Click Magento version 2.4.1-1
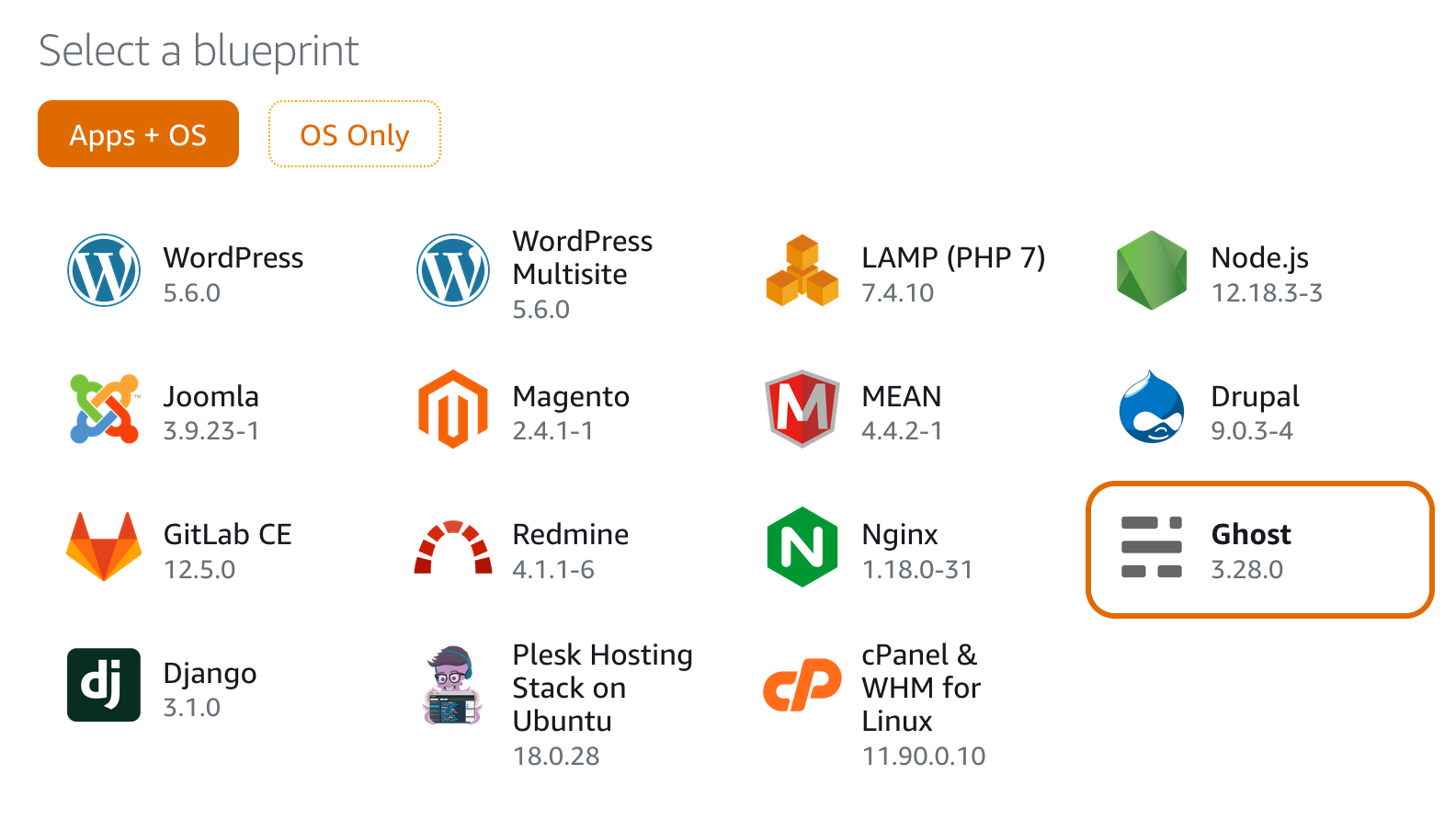Image resolution: width=1456 pixels, height=820 pixels. click(x=553, y=431)
